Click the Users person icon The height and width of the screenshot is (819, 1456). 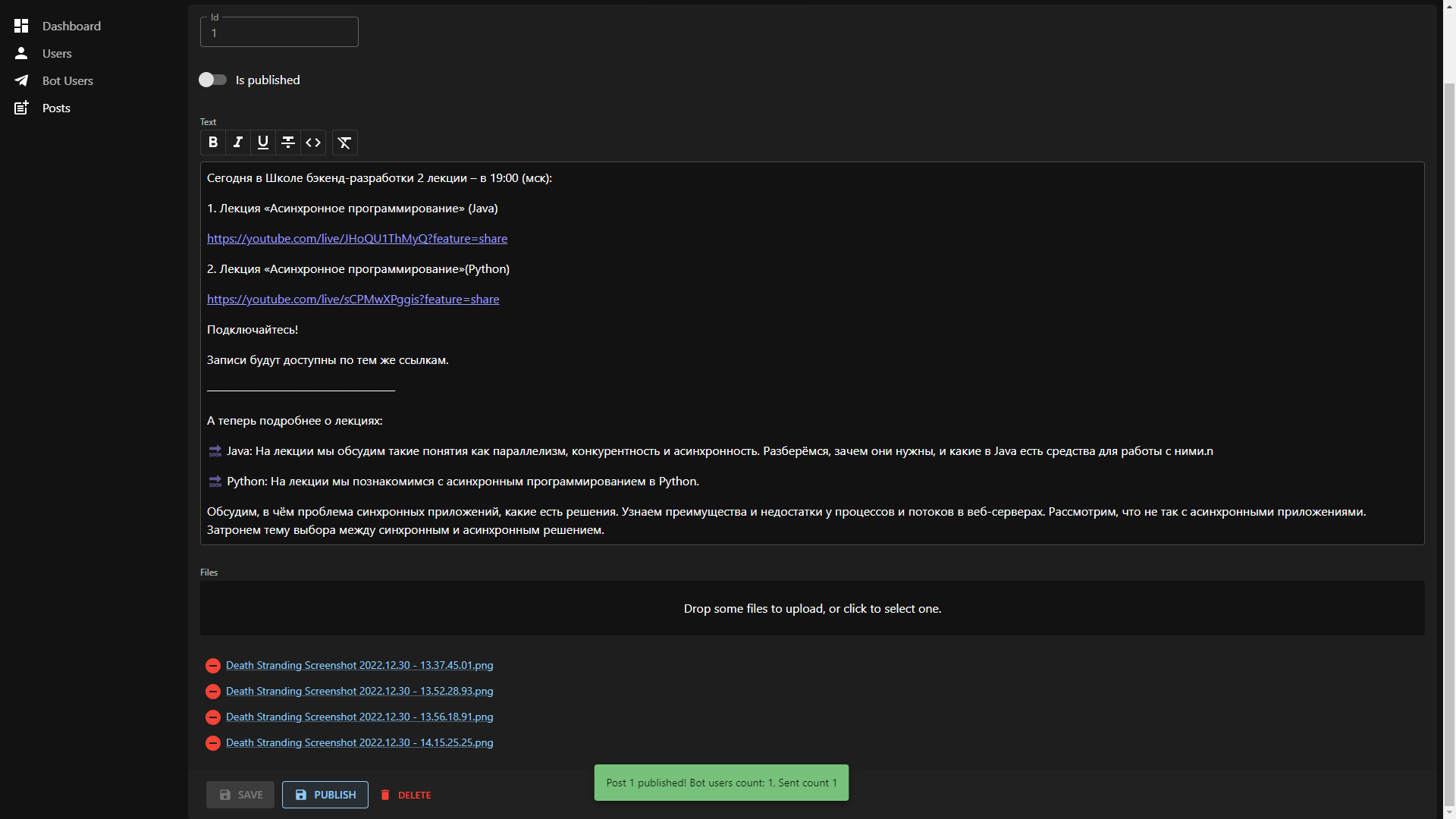point(21,53)
